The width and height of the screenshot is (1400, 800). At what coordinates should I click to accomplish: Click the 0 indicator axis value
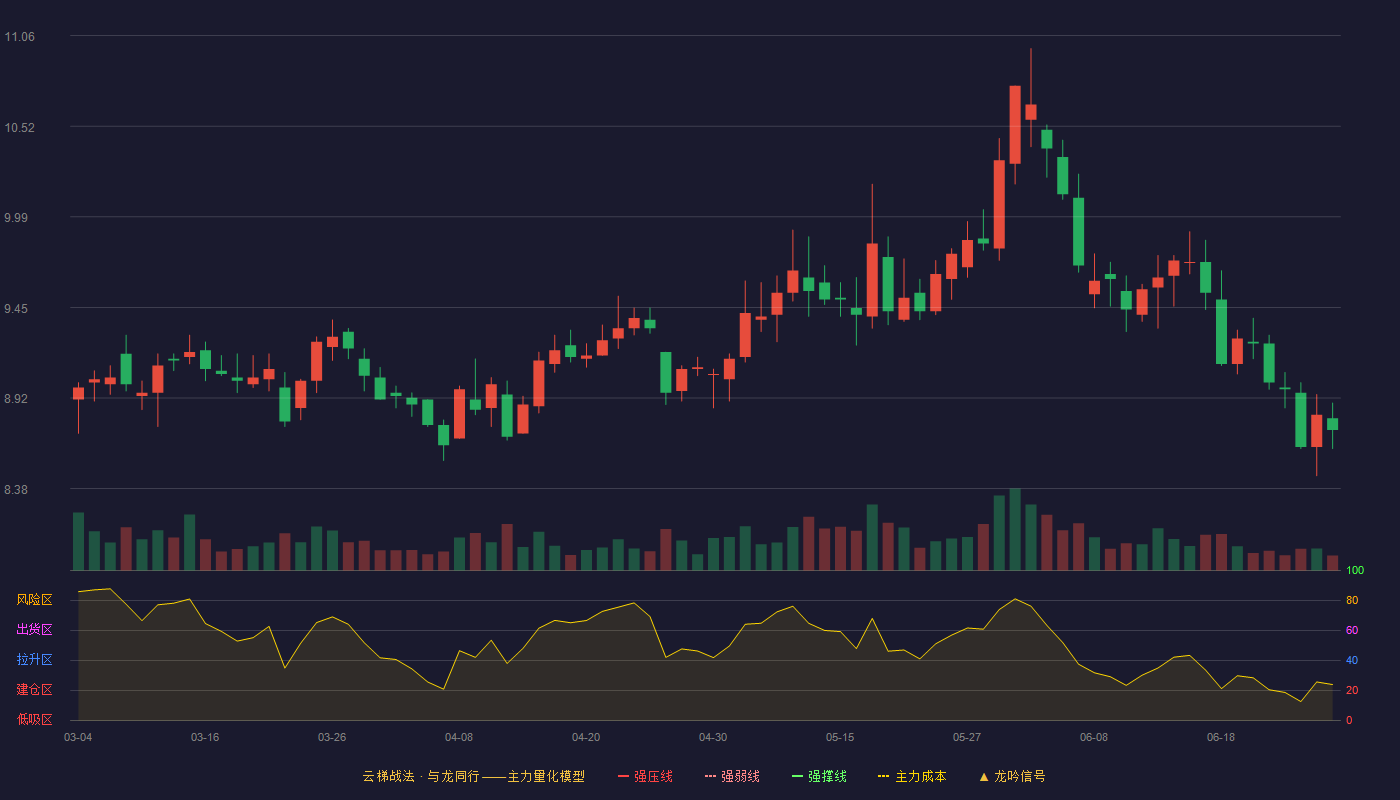pyautogui.click(x=1349, y=720)
